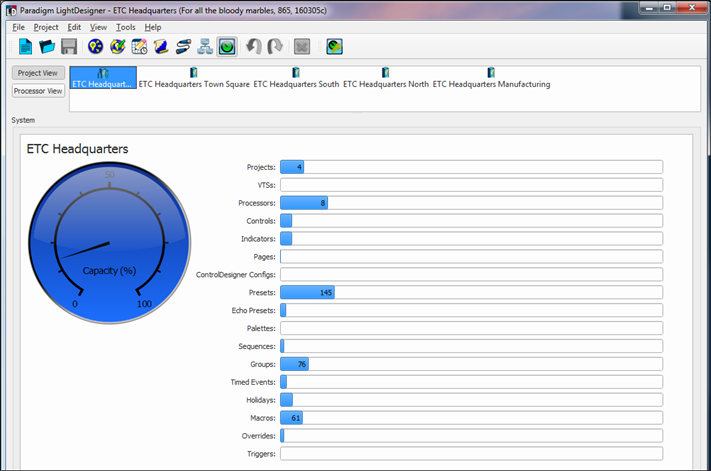
Task: Close the LightDesigner window
Action: [x=692, y=8]
